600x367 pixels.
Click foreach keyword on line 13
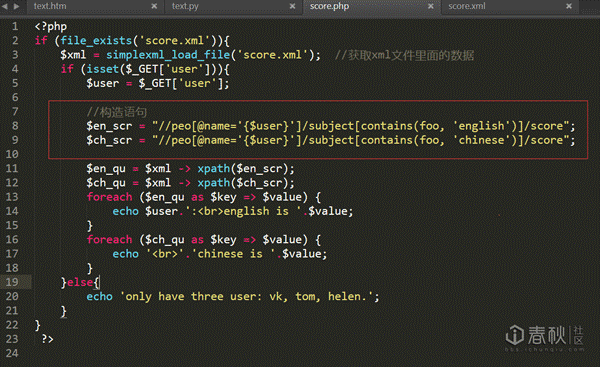[109, 197]
